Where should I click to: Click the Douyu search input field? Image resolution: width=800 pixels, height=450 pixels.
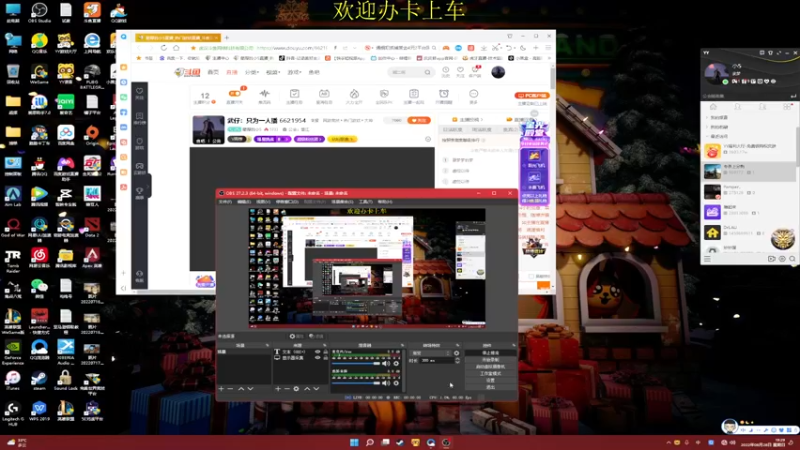click(406, 72)
